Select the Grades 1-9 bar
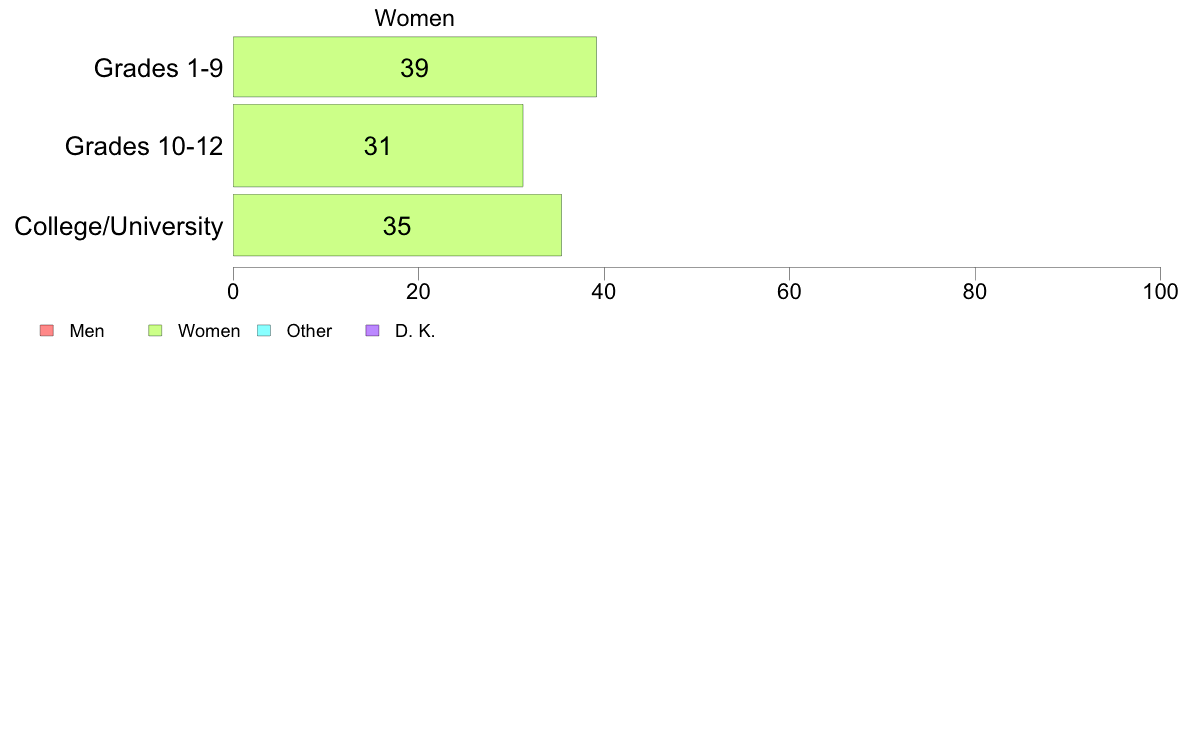This screenshot has height=736, width=1188. pyautogui.click(x=414, y=67)
